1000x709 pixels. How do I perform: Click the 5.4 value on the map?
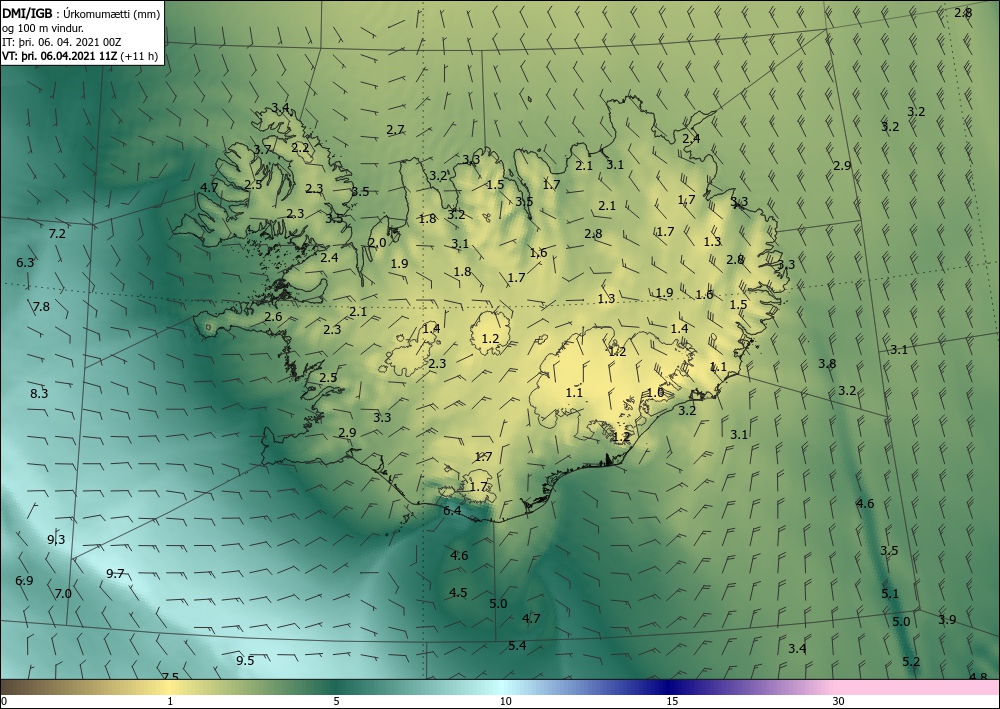(517, 646)
